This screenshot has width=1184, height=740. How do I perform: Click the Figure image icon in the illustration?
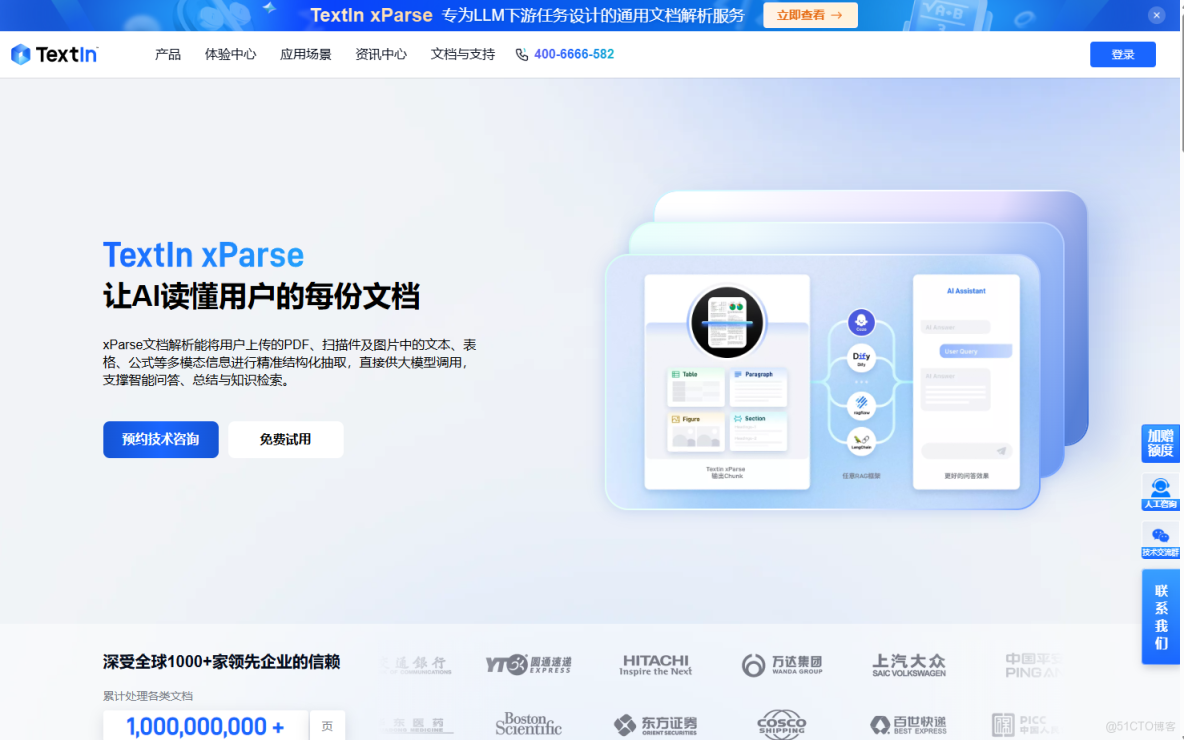[x=676, y=418]
